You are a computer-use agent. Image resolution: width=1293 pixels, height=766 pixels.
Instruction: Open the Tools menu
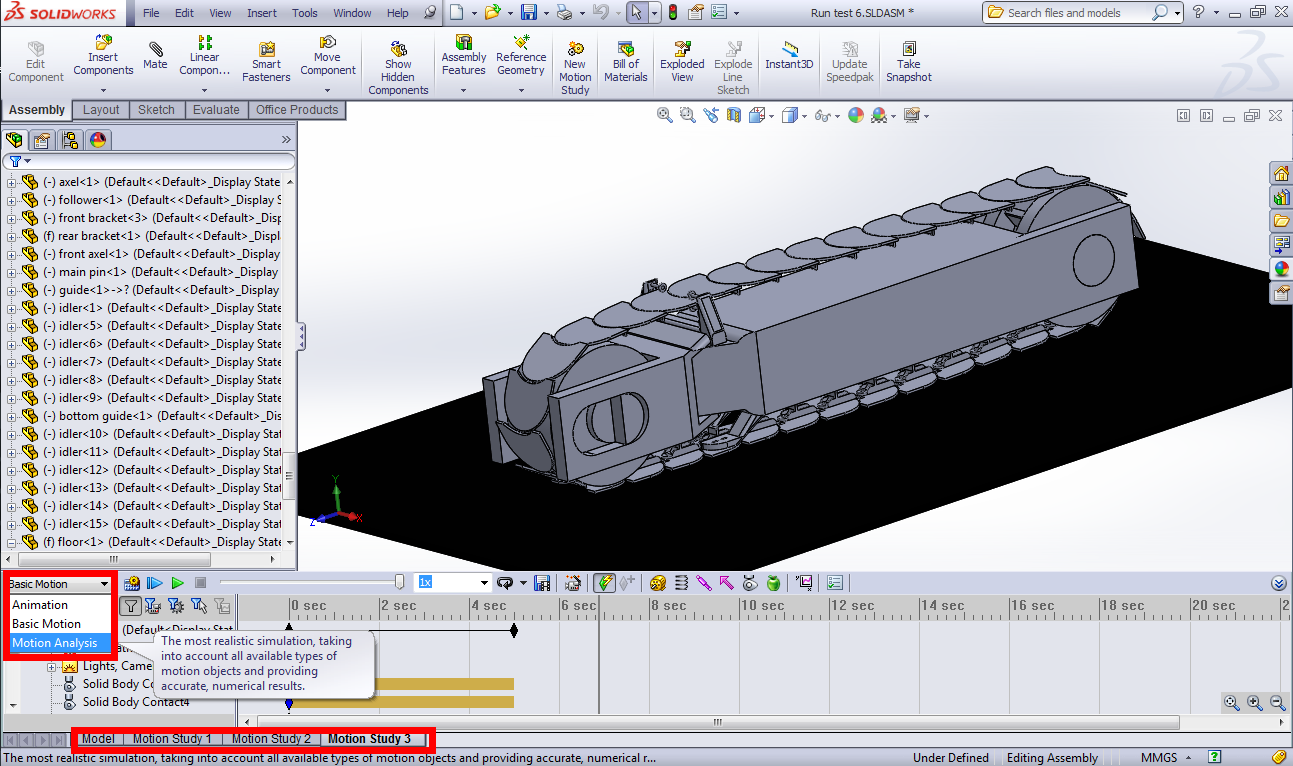(305, 13)
